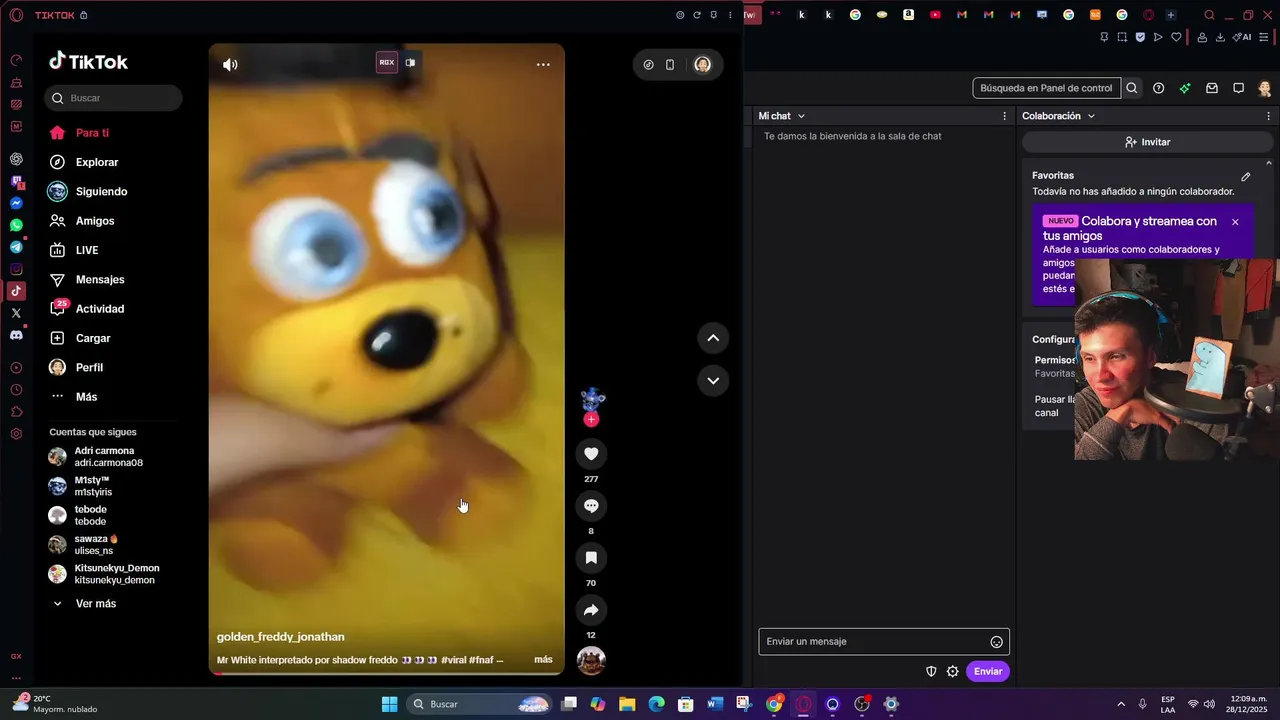Open the chat emoji picker
The image size is (1280, 720).
[x=996, y=642]
